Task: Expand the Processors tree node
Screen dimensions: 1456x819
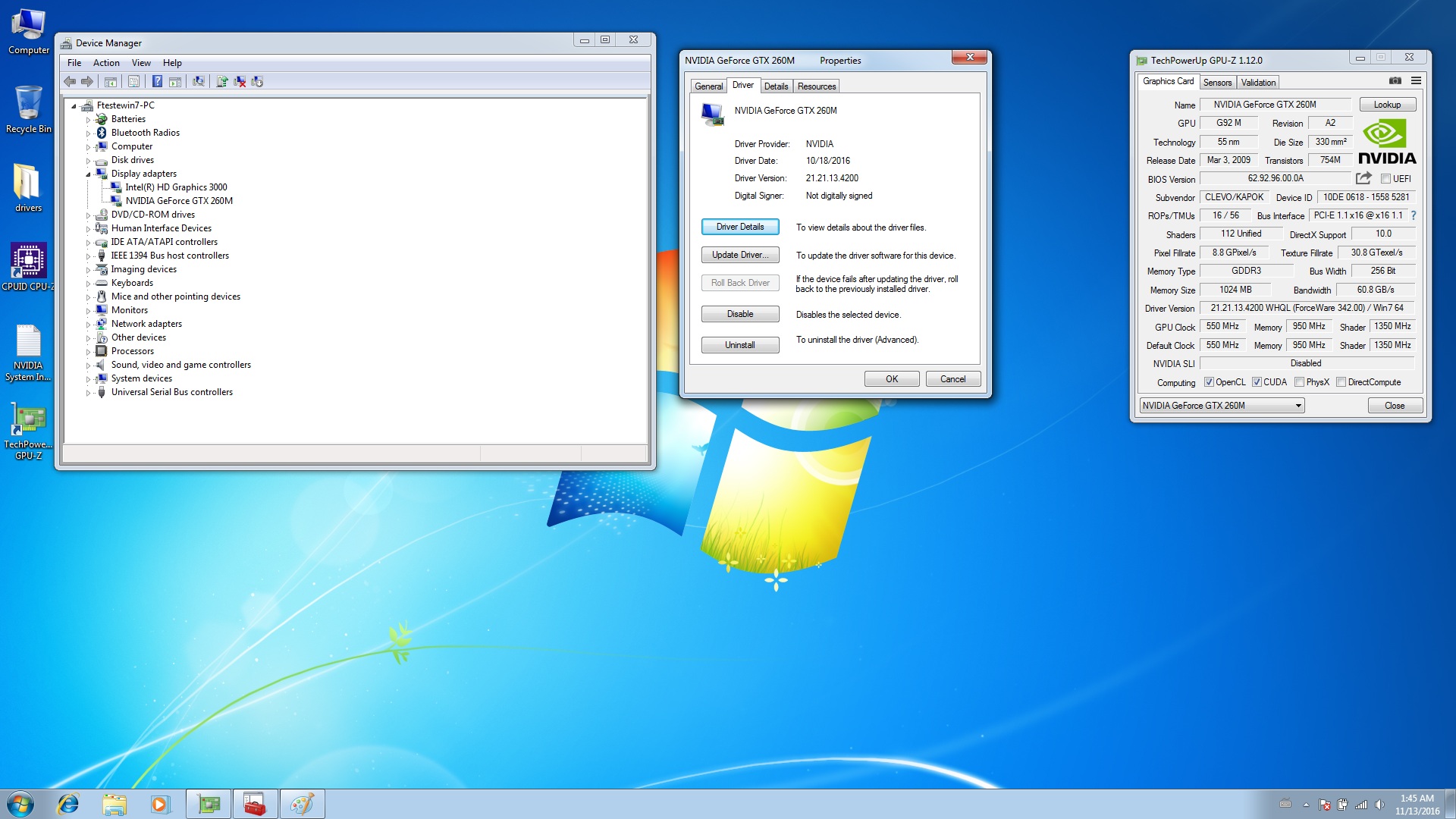Action: 88,352
